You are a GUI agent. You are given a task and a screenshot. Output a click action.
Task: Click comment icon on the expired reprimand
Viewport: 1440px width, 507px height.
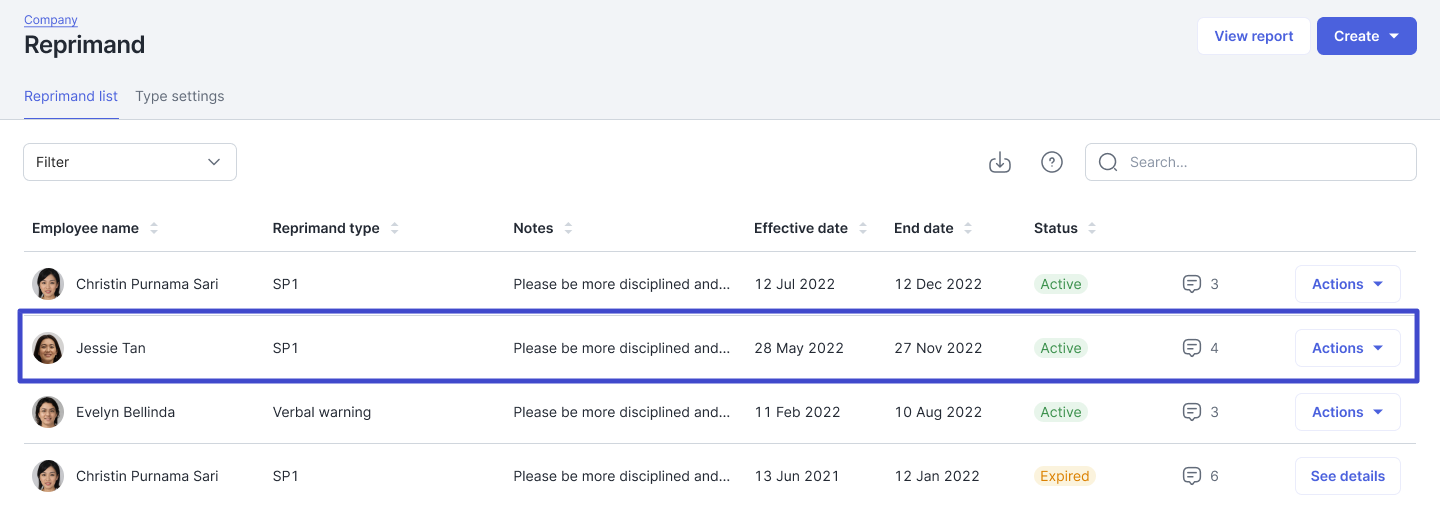[x=1191, y=476]
